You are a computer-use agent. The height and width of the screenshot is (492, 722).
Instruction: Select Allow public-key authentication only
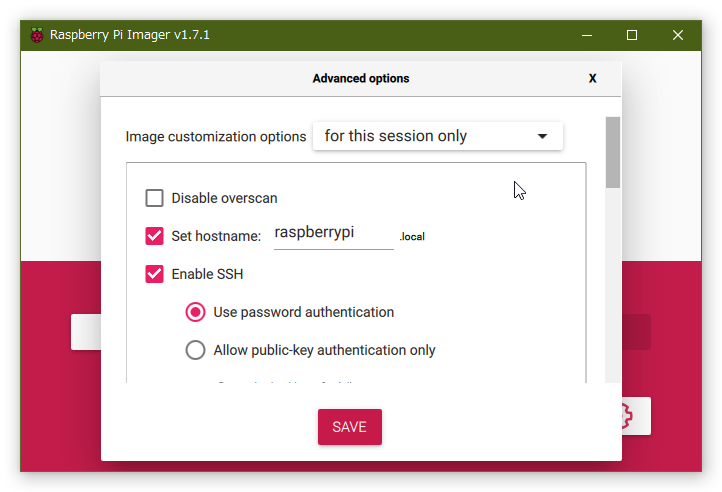[x=195, y=350]
